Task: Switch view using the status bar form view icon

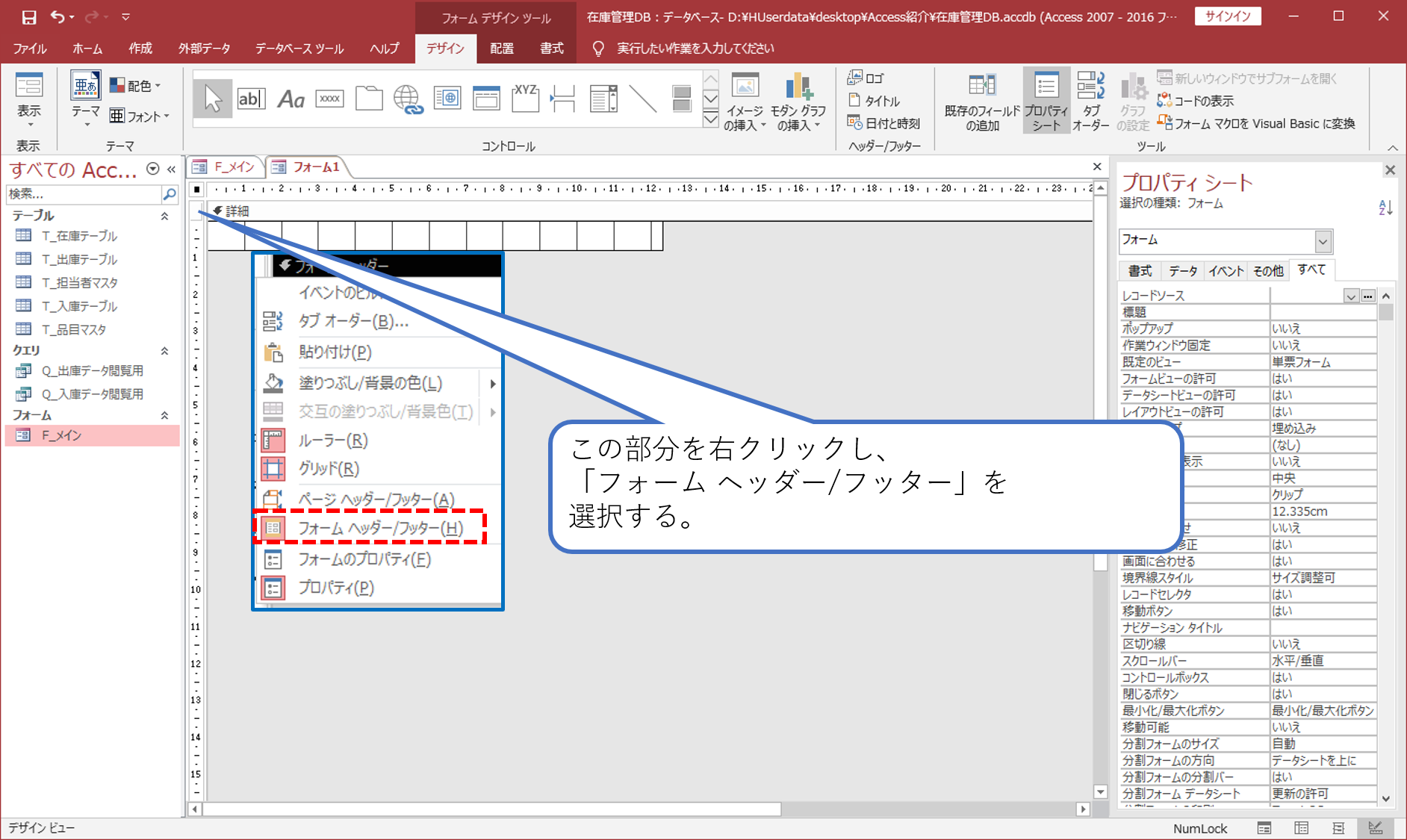Action: point(1264,828)
